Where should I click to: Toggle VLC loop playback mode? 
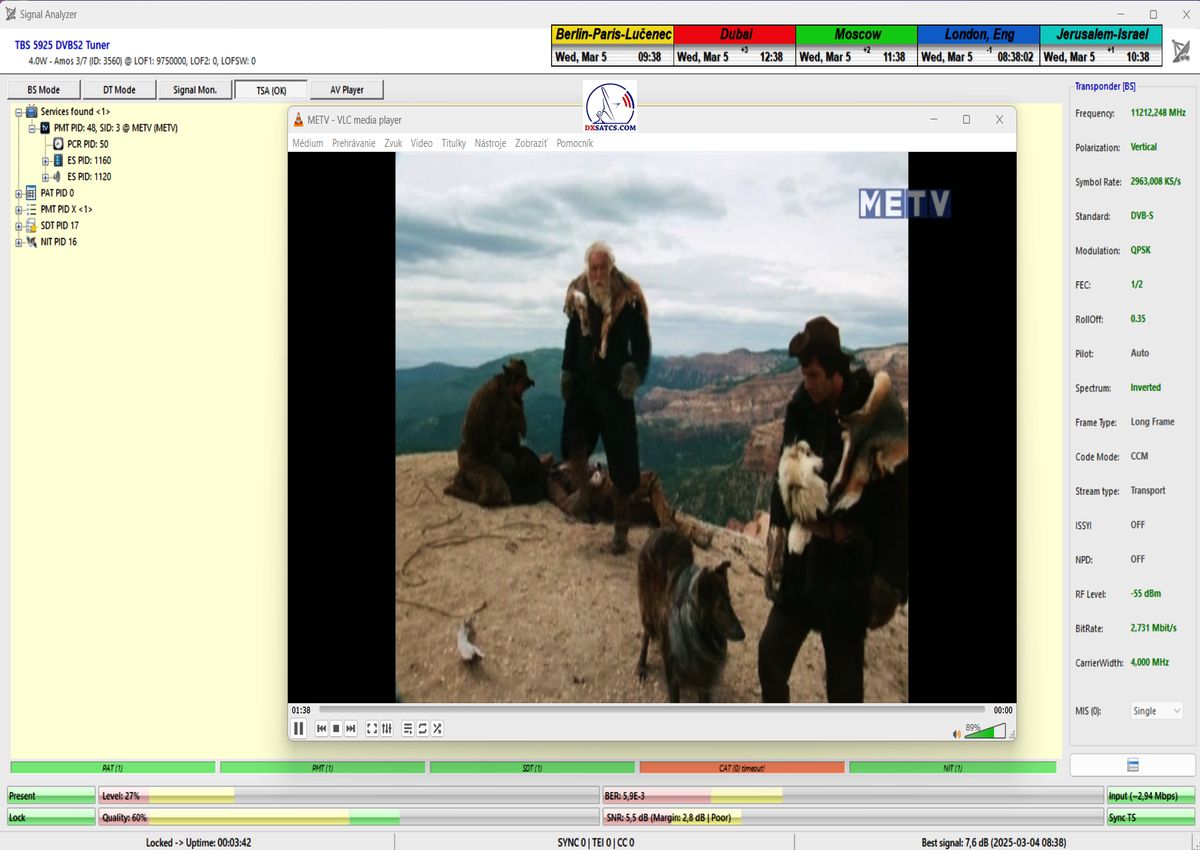422,728
